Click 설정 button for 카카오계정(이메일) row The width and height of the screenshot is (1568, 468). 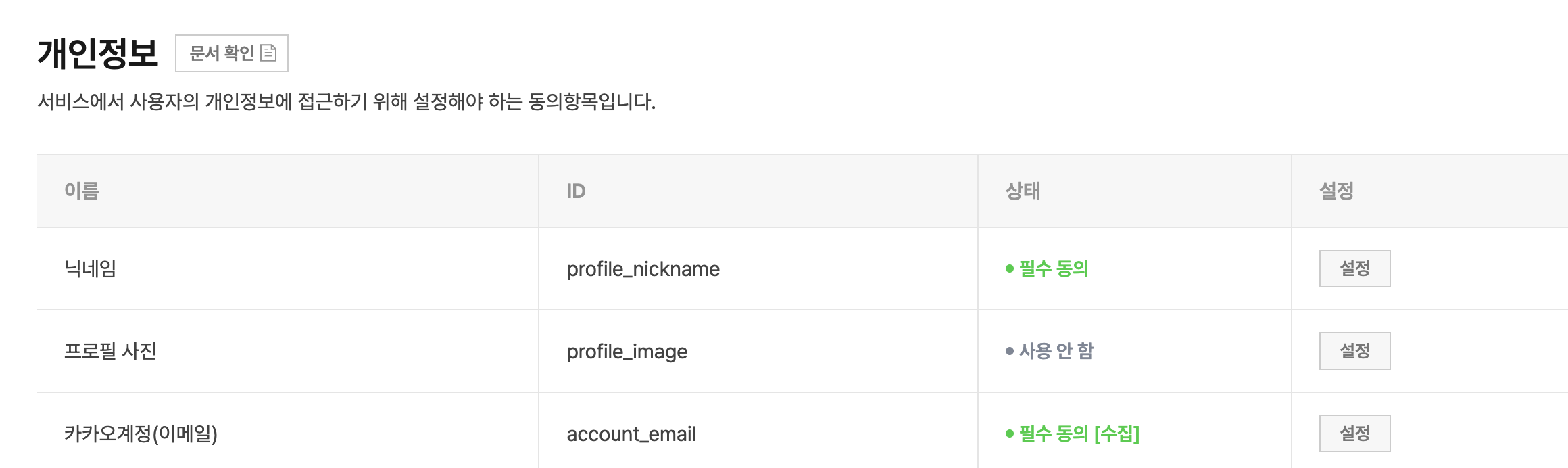pyautogui.click(x=1354, y=434)
